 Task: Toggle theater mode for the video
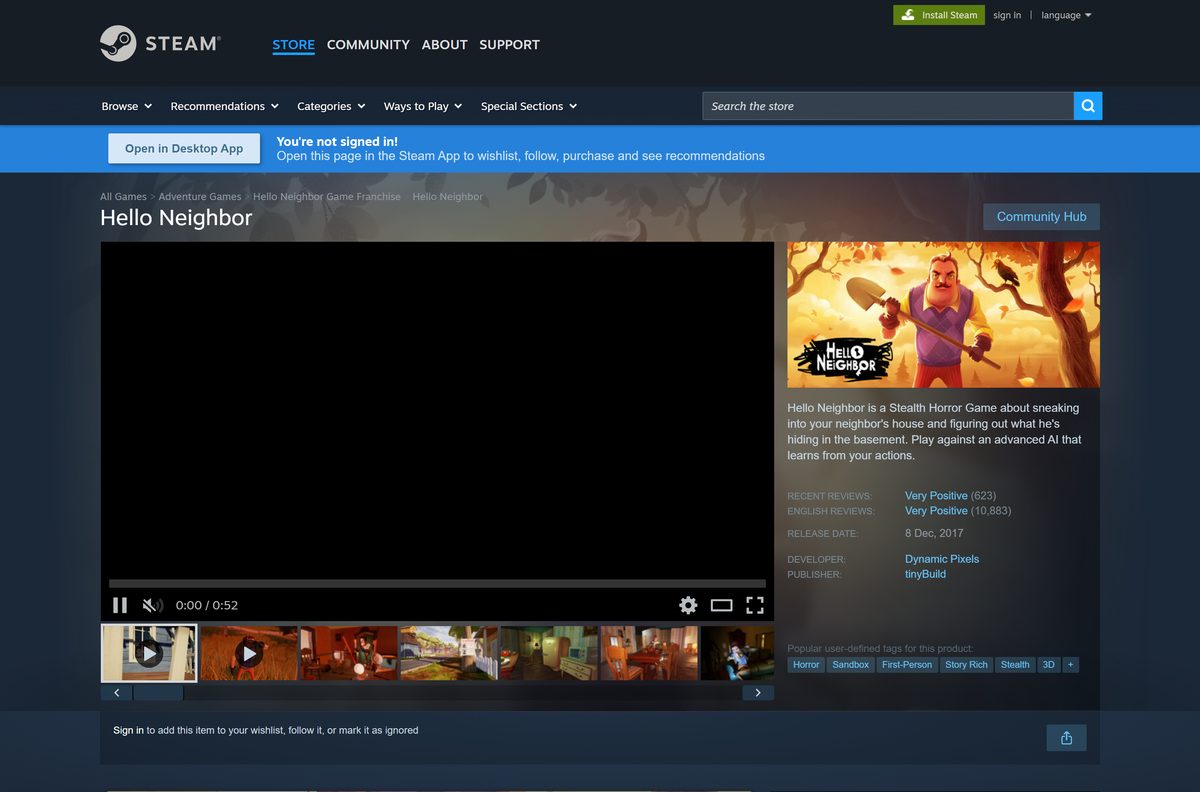722,605
